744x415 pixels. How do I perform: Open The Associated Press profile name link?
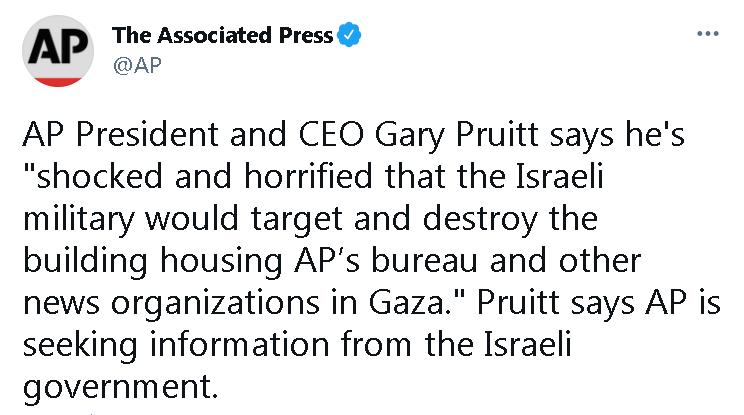point(223,36)
